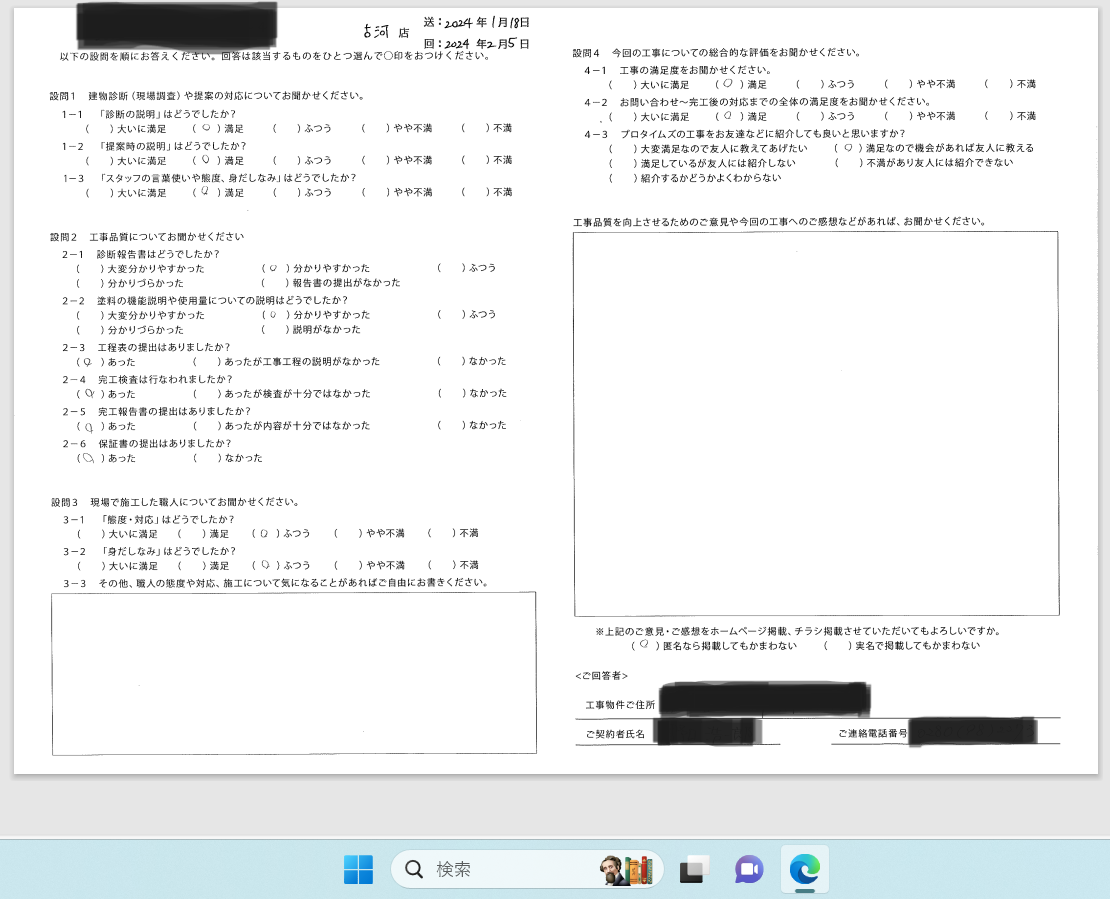Open the Windows Start menu
Viewport: 1110px width, 899px height.
[358, 870]
